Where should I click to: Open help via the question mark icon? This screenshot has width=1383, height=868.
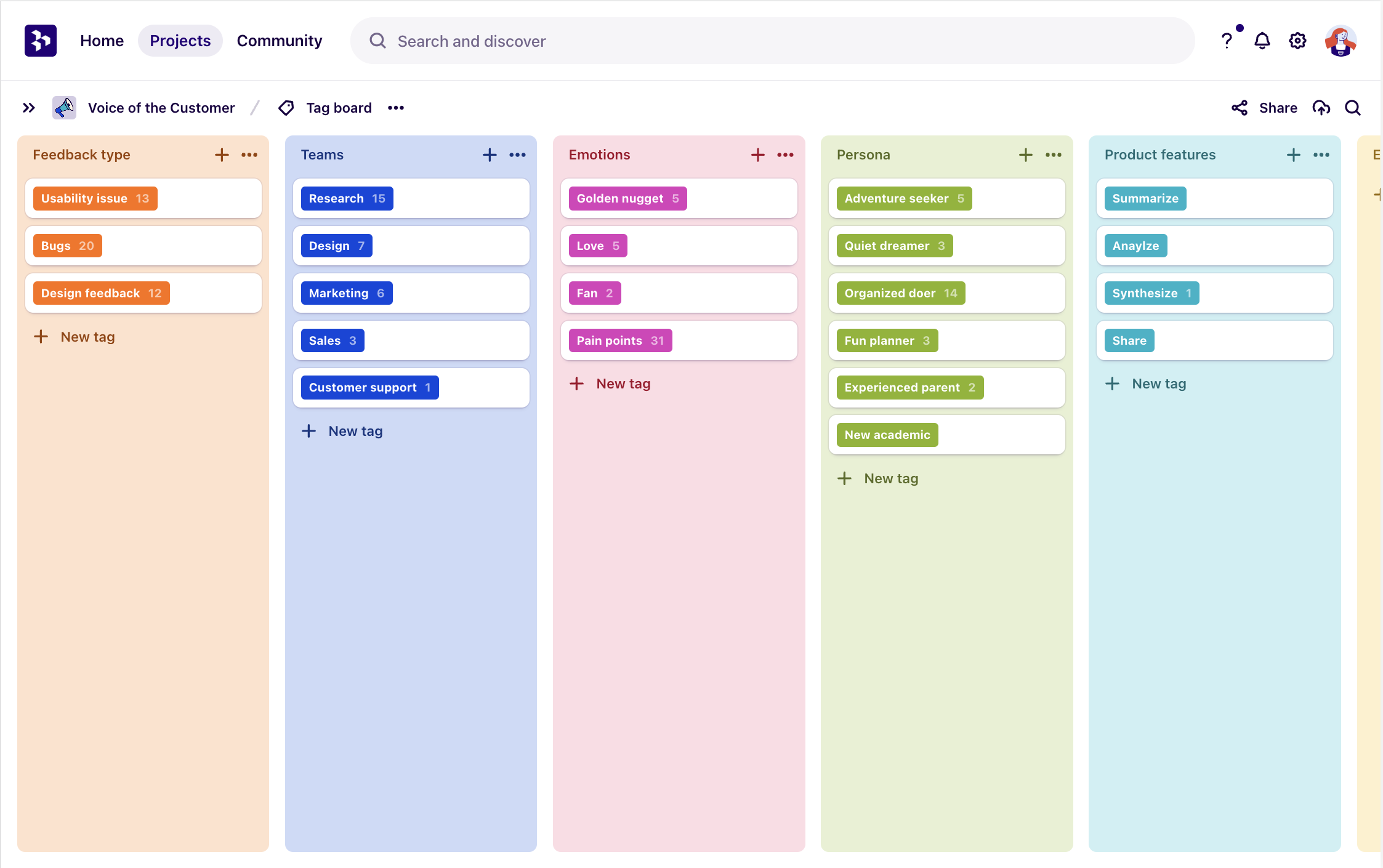click(x=1228, y=41)
